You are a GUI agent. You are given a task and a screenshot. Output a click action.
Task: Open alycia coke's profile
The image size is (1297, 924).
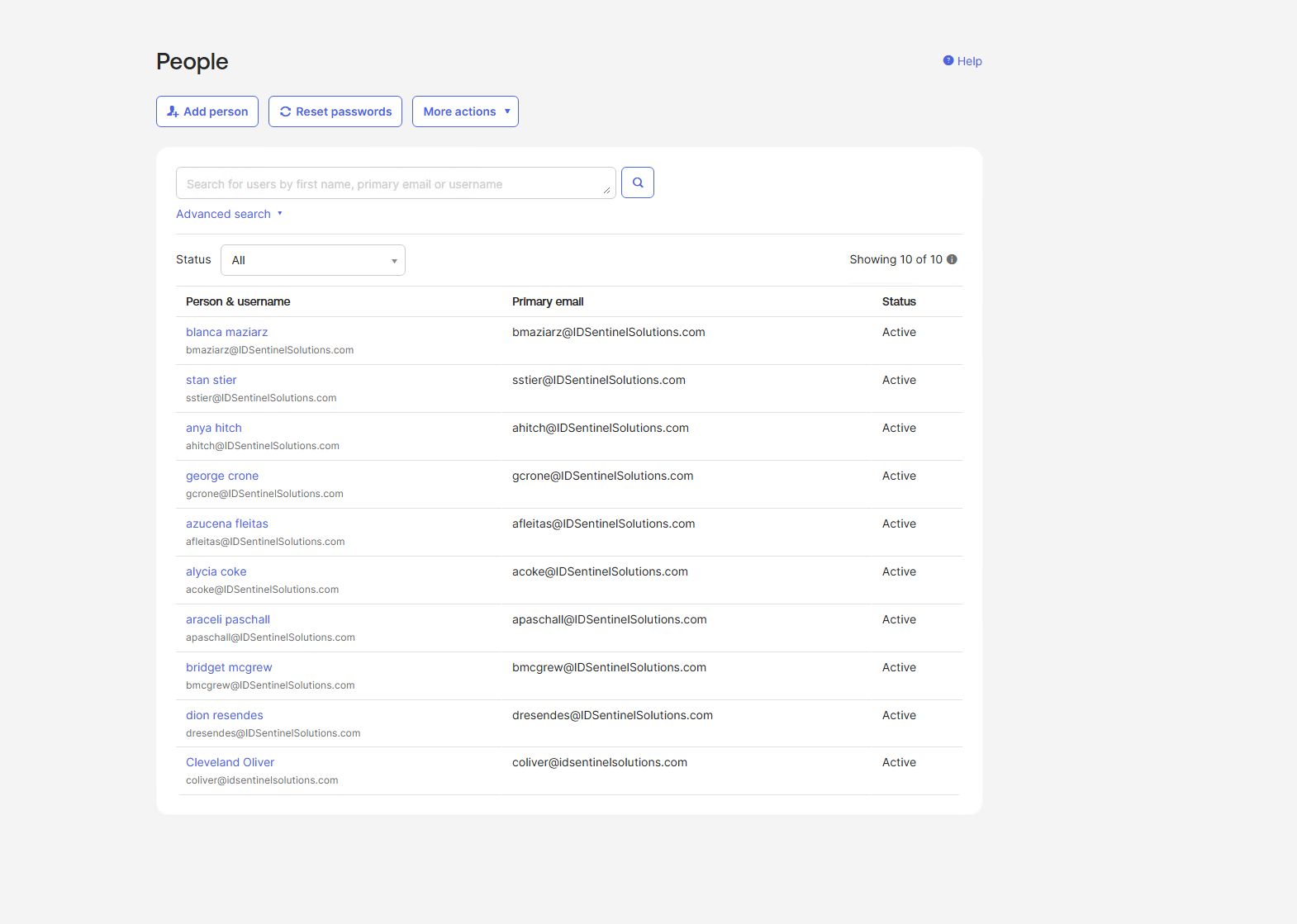point(216,571)
